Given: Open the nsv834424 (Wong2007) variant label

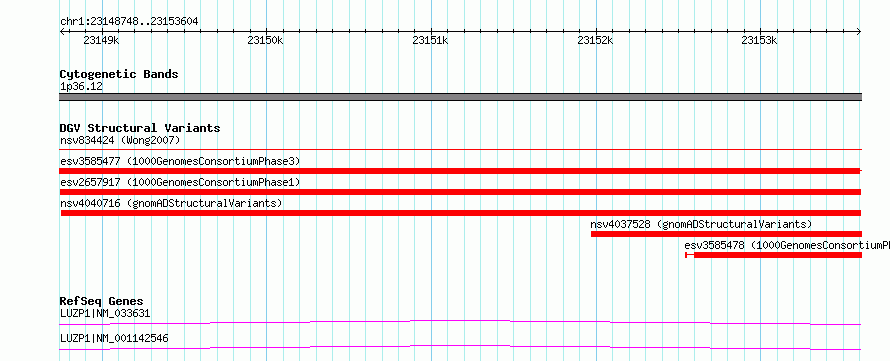Looking at the screenshot, I should coord(120,140).
